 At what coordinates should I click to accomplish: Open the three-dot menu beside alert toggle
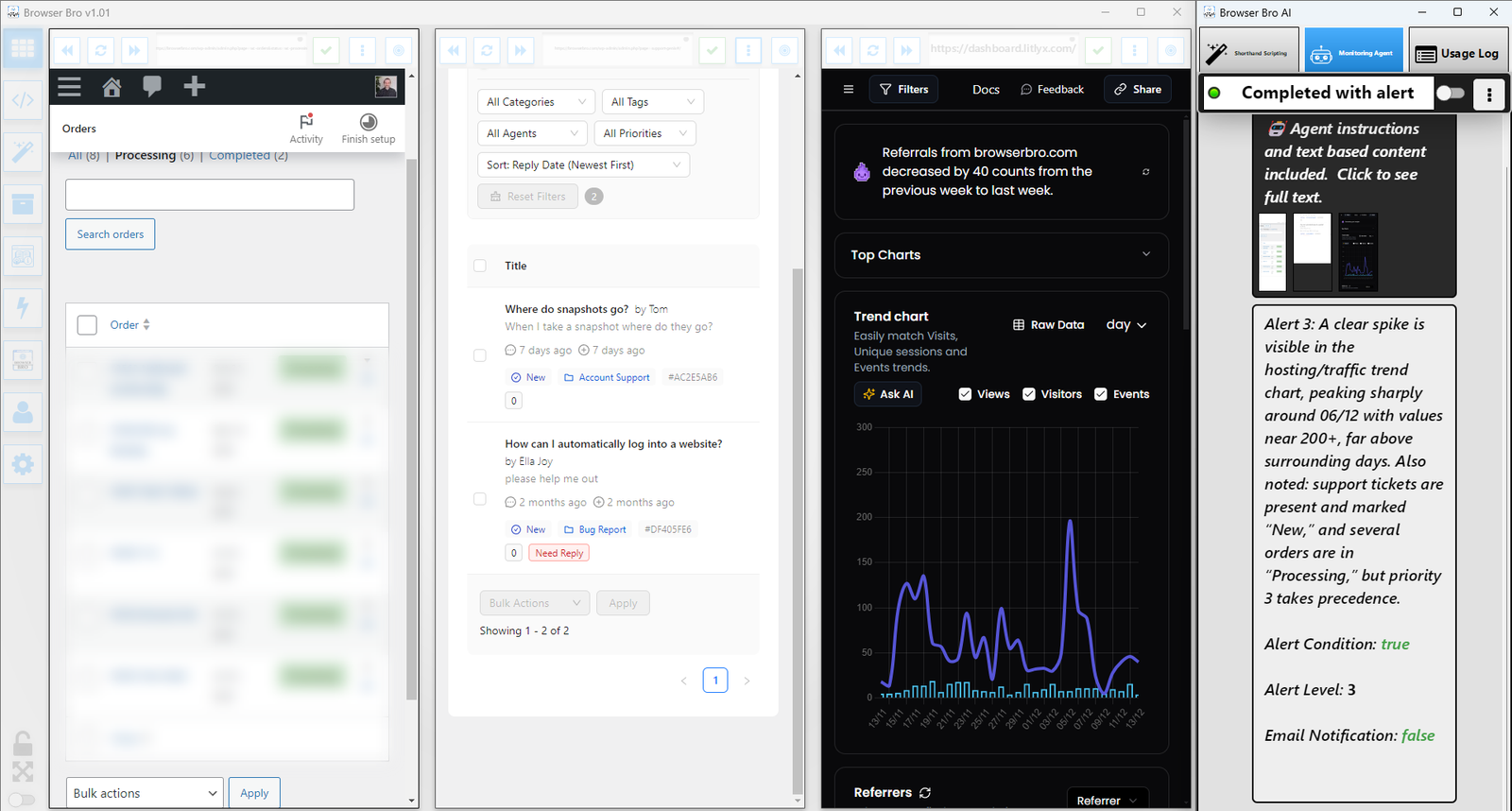(1488, 94)
